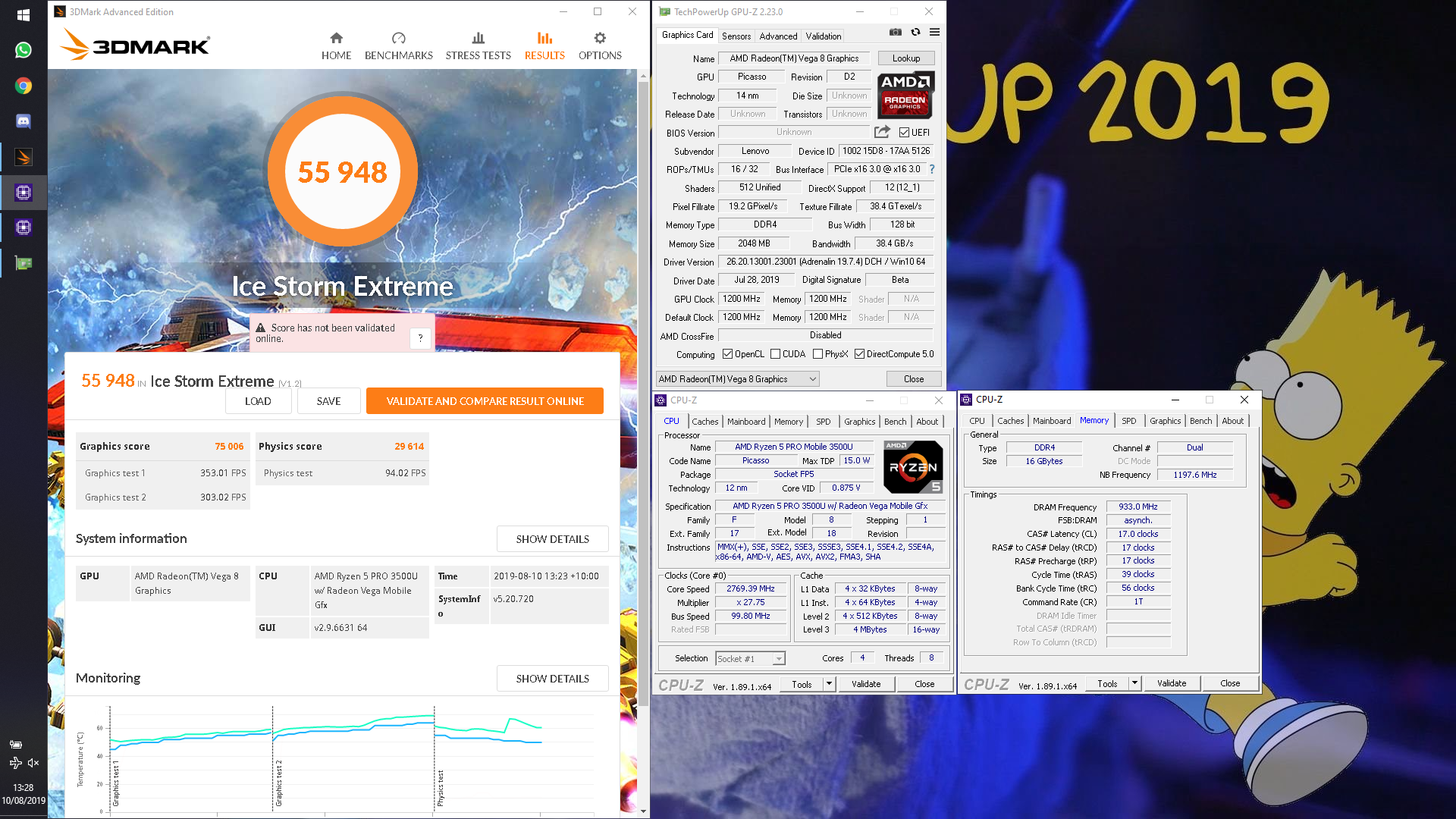
Task: Toggle the OpenCL checkbox
Action: click(727, 354)
